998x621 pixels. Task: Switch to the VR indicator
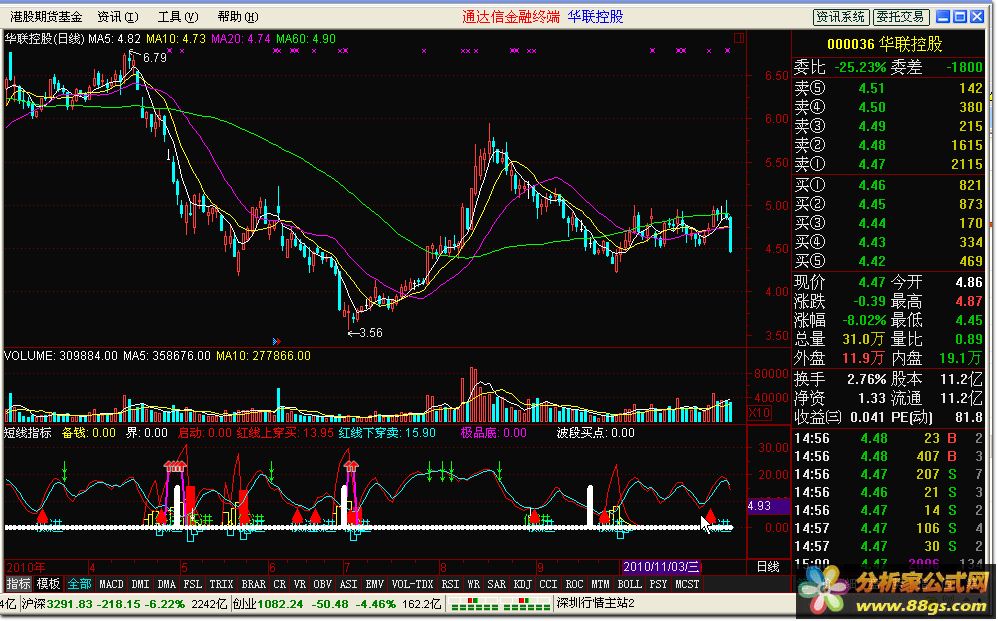(x=300, y=584)
